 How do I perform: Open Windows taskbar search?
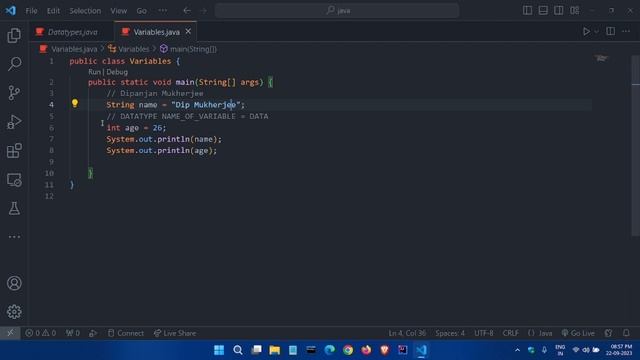click(x=238, y=350)
